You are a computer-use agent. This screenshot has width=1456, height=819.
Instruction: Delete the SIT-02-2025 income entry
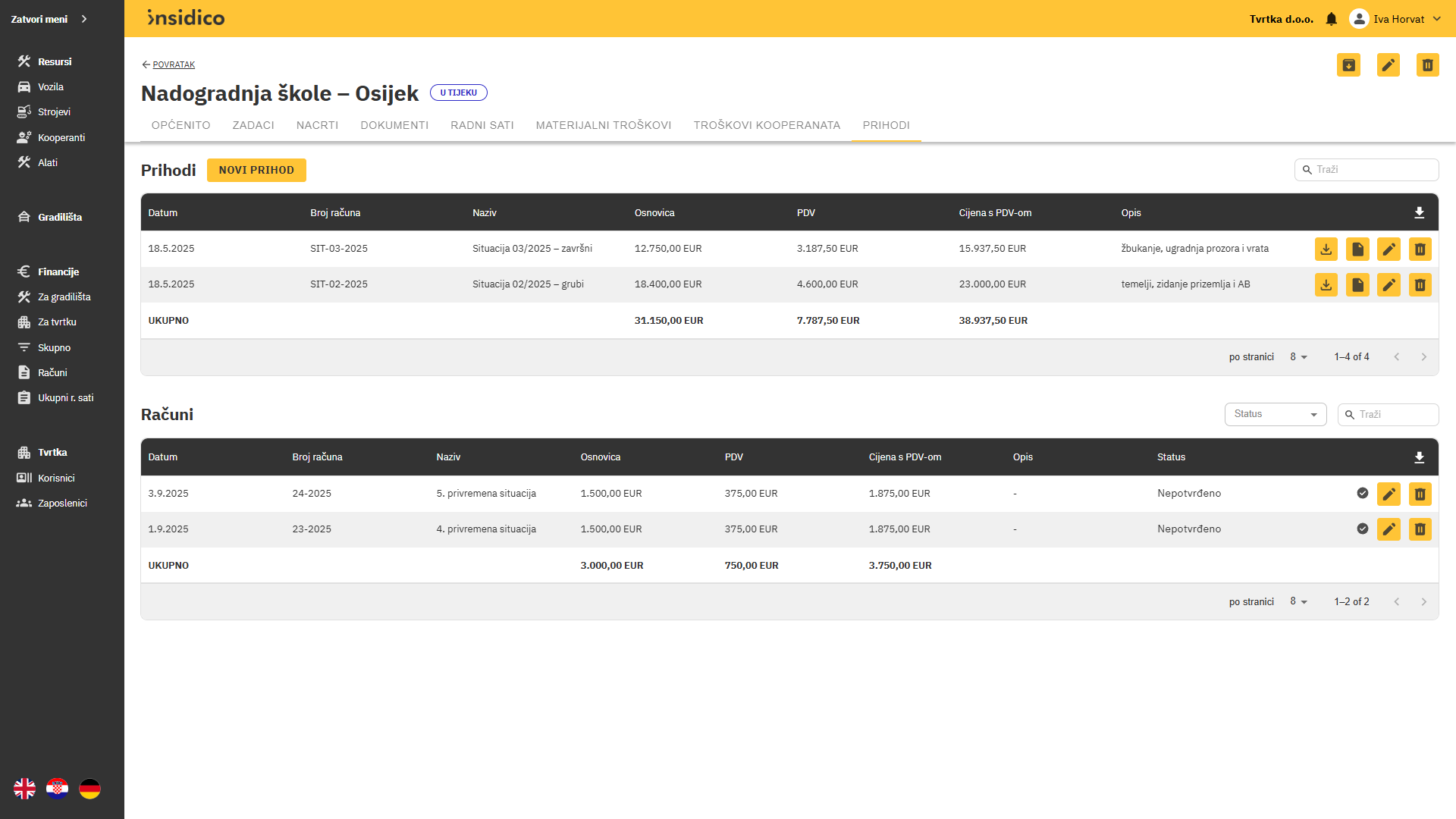pyautogui.click(x=1420, y=284)
